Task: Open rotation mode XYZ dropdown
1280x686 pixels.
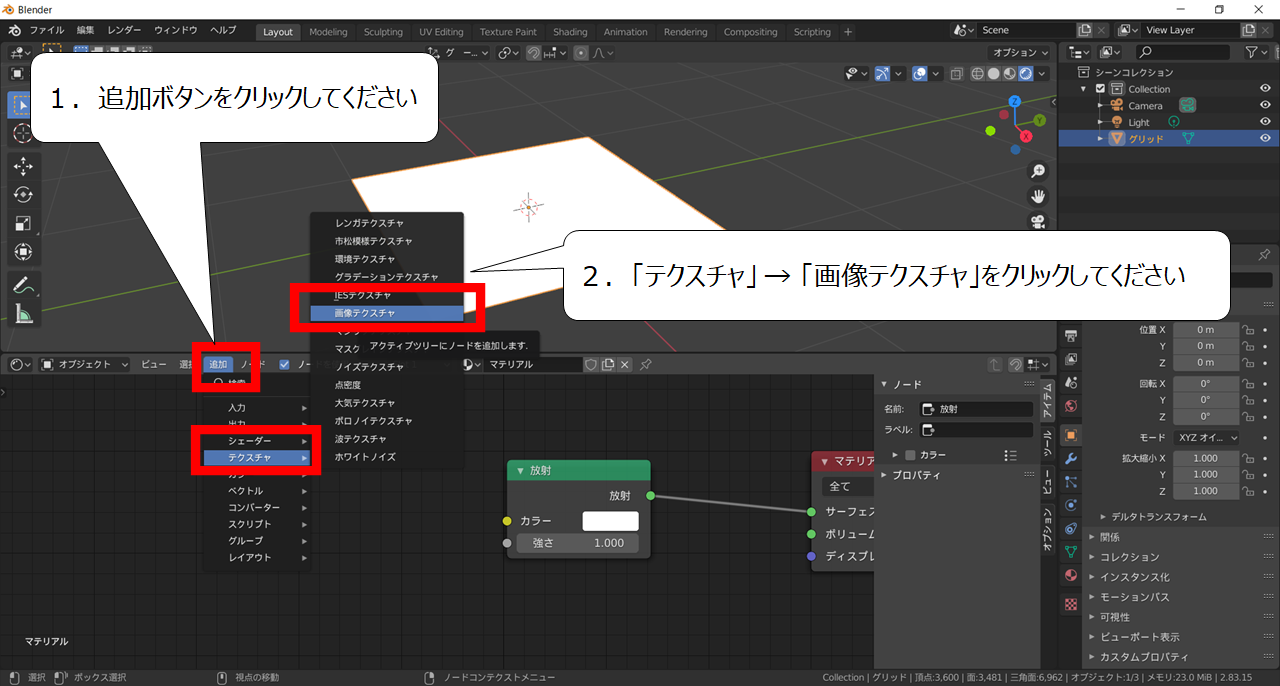Action: point(1207,438)
